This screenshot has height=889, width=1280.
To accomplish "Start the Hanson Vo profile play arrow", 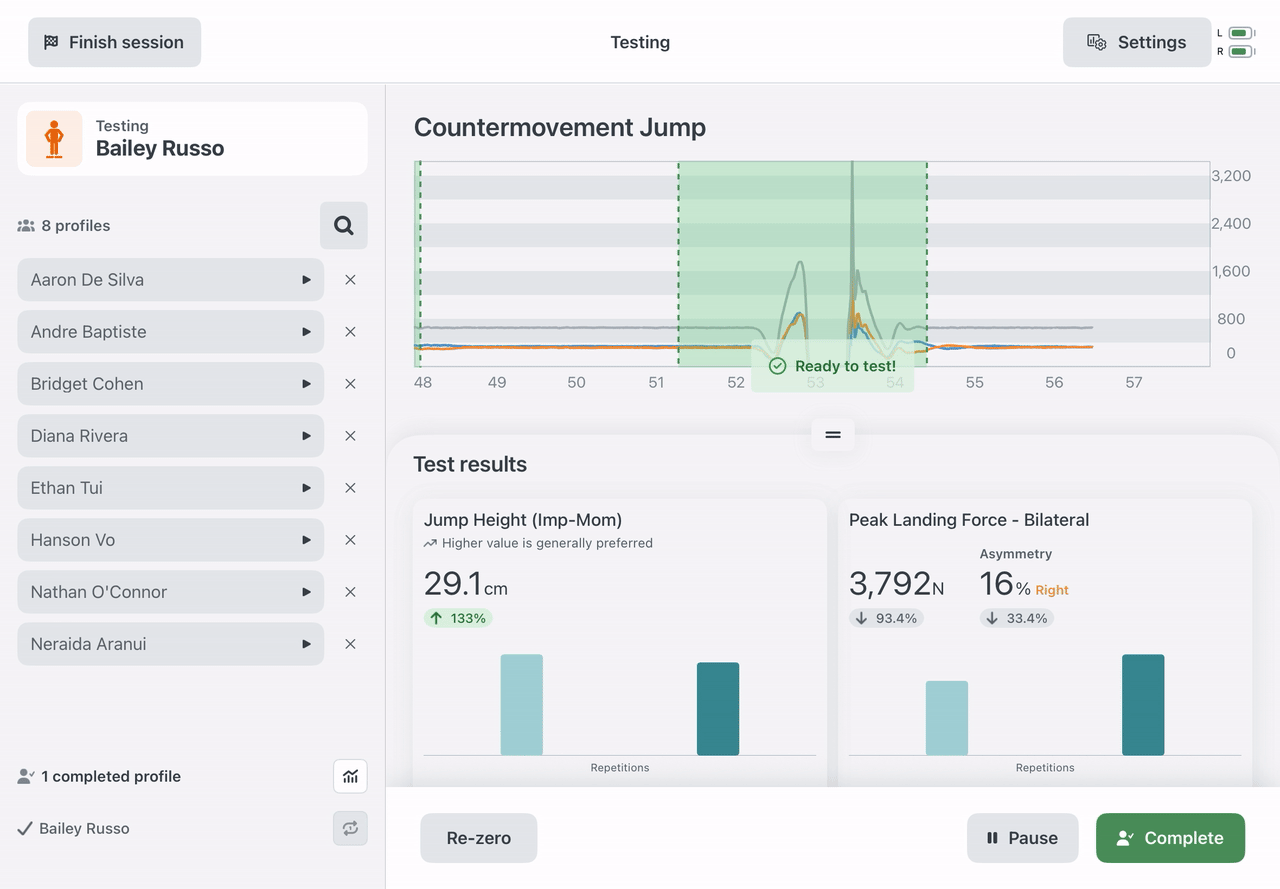I will 307,540.
